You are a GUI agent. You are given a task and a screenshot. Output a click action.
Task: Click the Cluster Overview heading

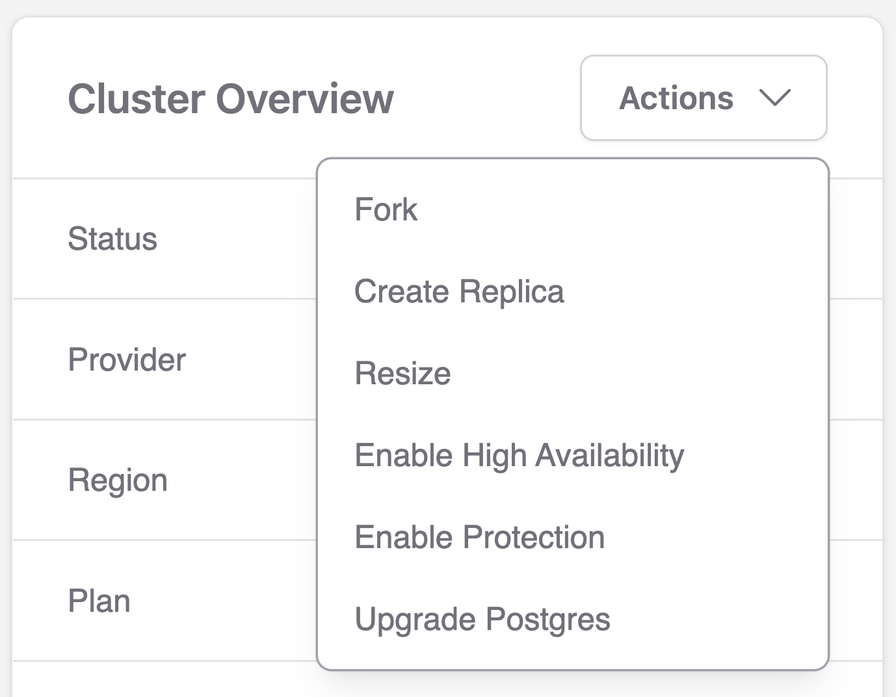(231, 98)
